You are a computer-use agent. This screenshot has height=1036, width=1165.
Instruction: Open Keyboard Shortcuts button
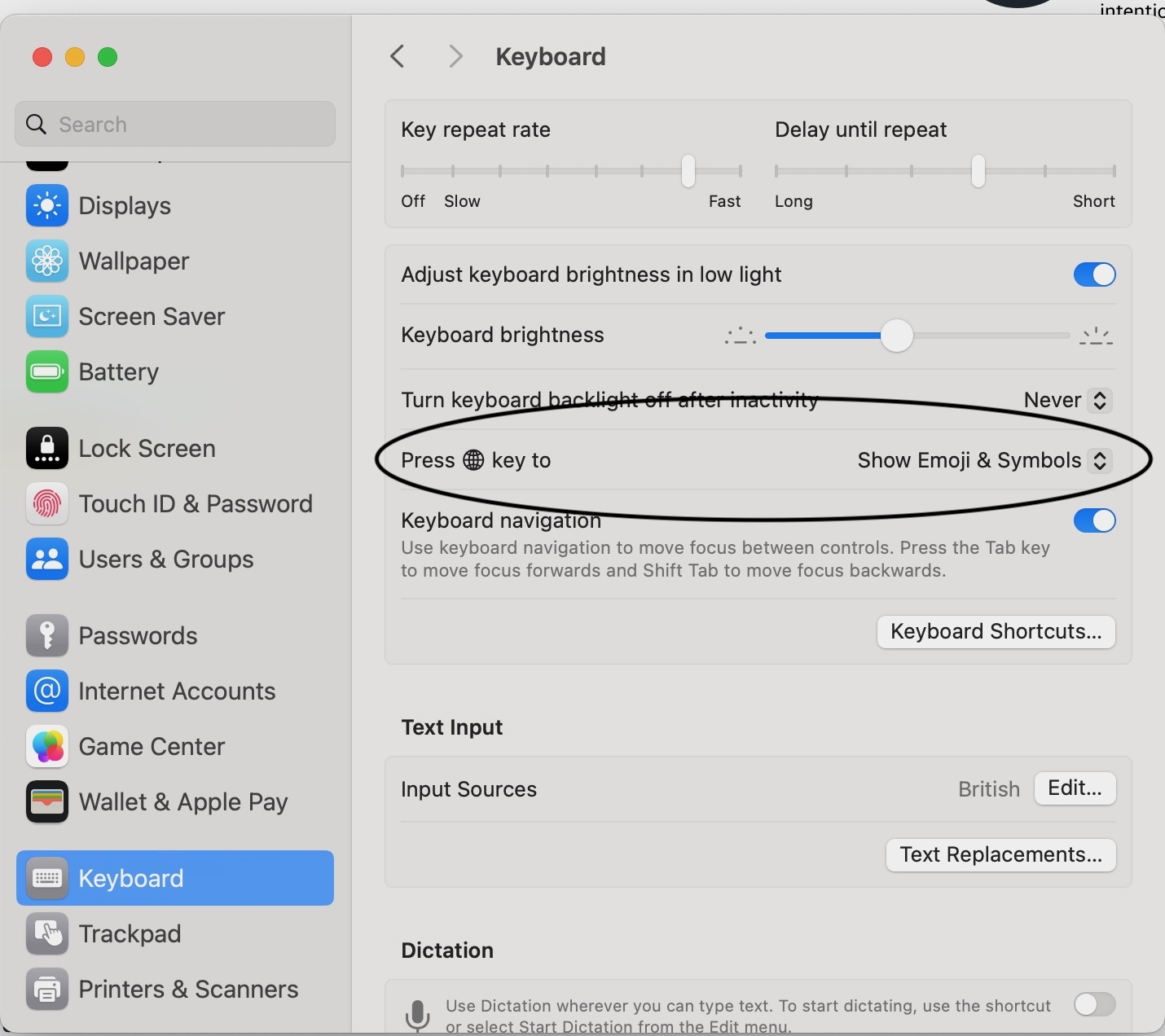pos(996,631)
